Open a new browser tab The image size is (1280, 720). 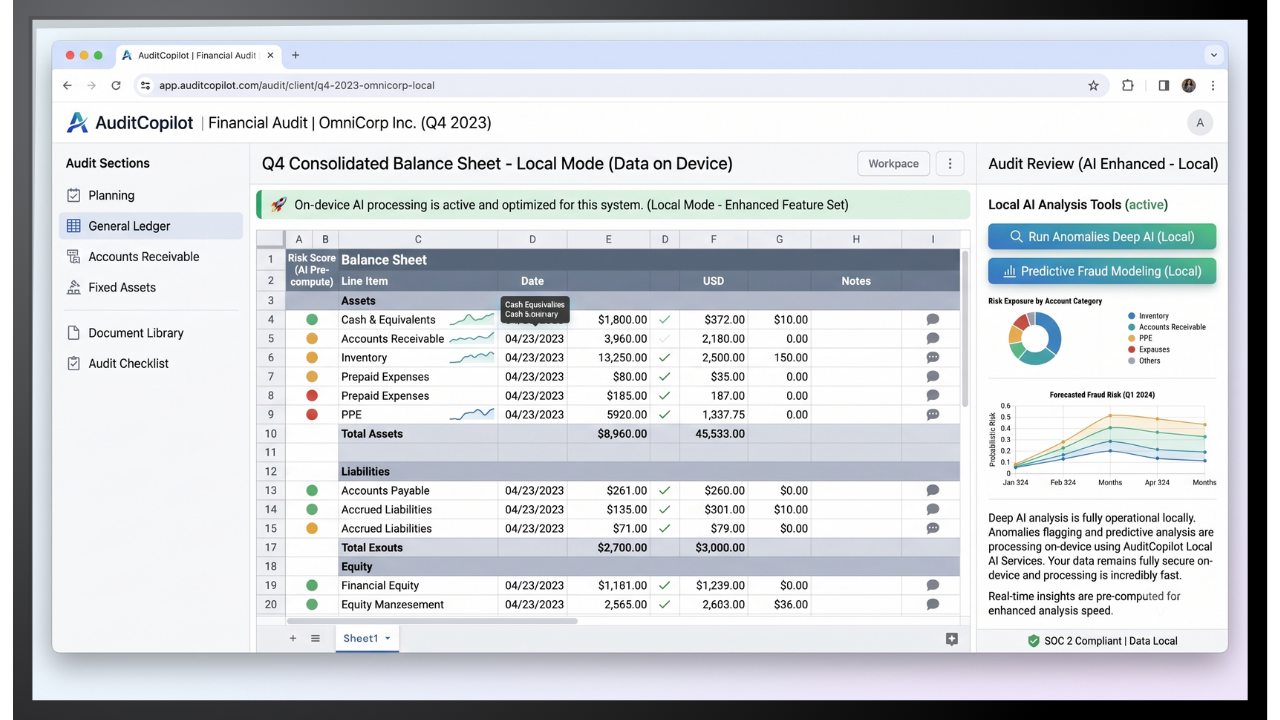click(x=295, y=56)
